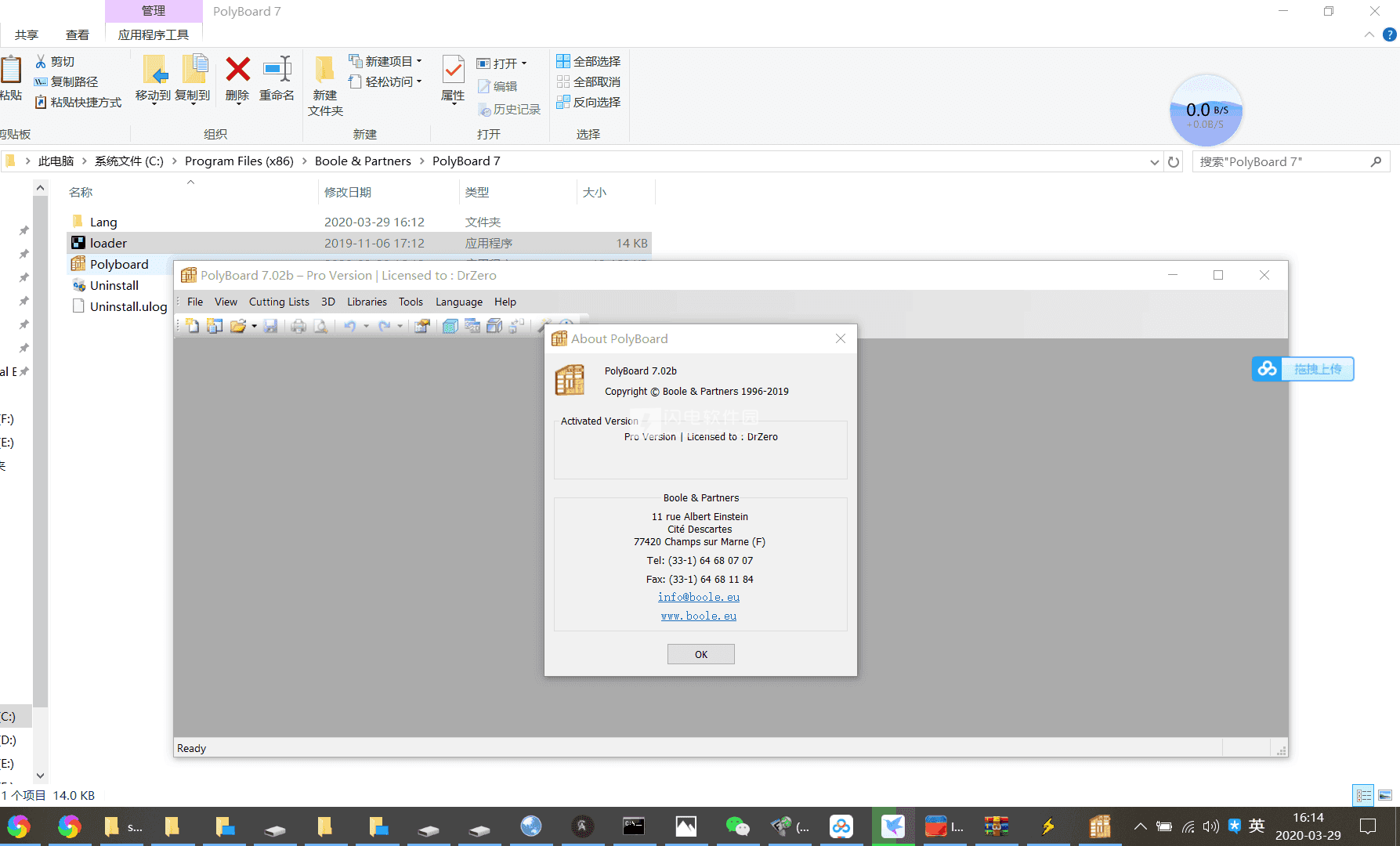Open the View menu in PolyBoard
1400x846 pixels.
(x=226, y=302)
